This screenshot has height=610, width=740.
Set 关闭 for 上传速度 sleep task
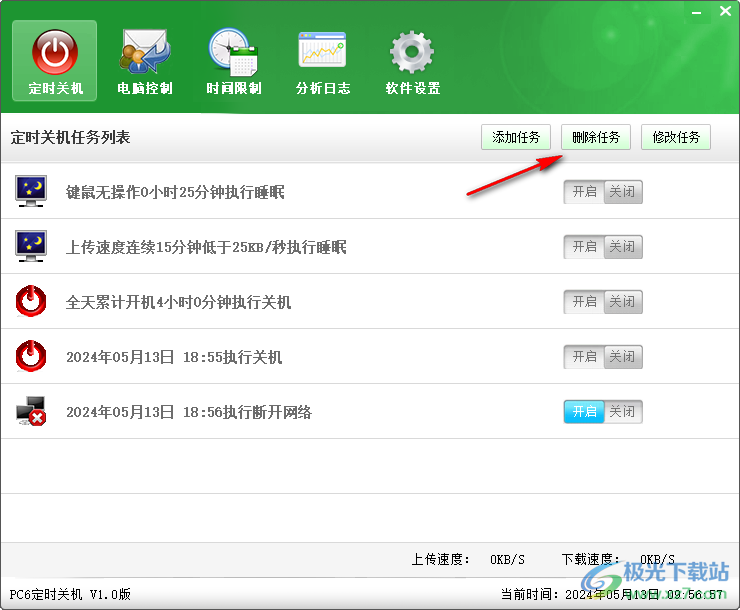[623, 247]
